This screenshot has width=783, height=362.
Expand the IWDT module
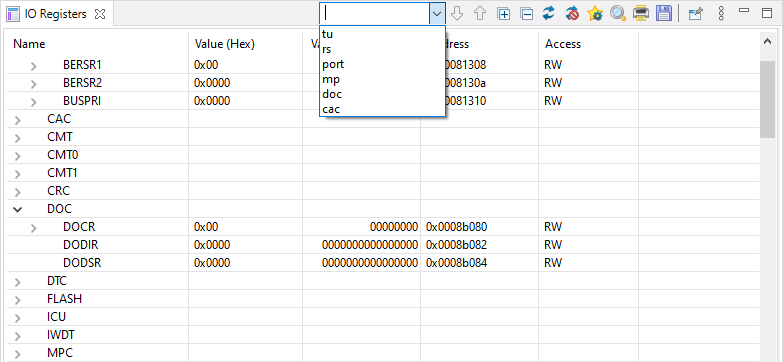pyautogui.click(x=17, y=336)
